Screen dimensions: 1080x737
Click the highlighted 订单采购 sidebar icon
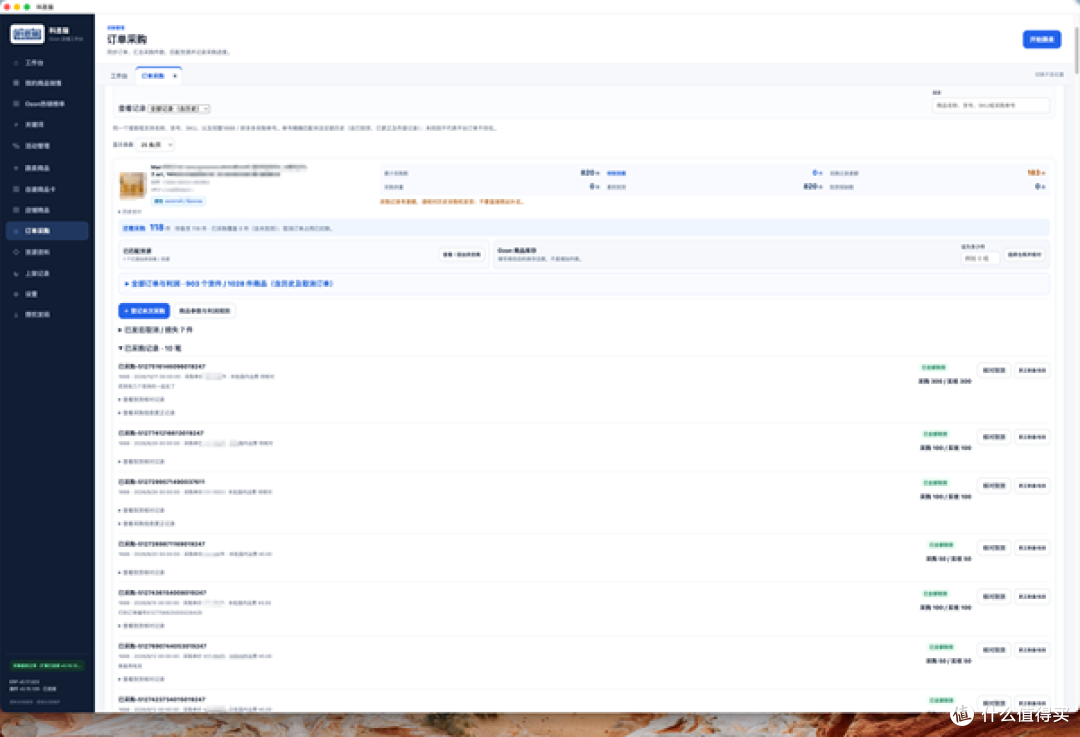[x=16, y=231]
